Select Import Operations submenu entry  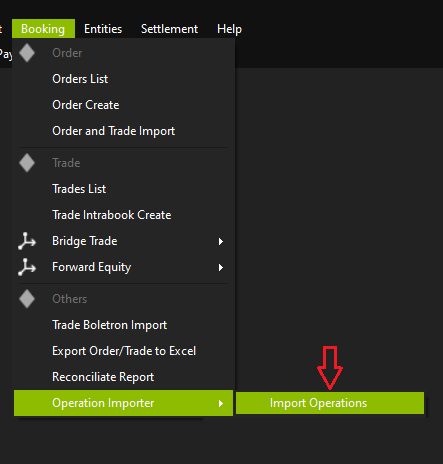pos(330,403)
